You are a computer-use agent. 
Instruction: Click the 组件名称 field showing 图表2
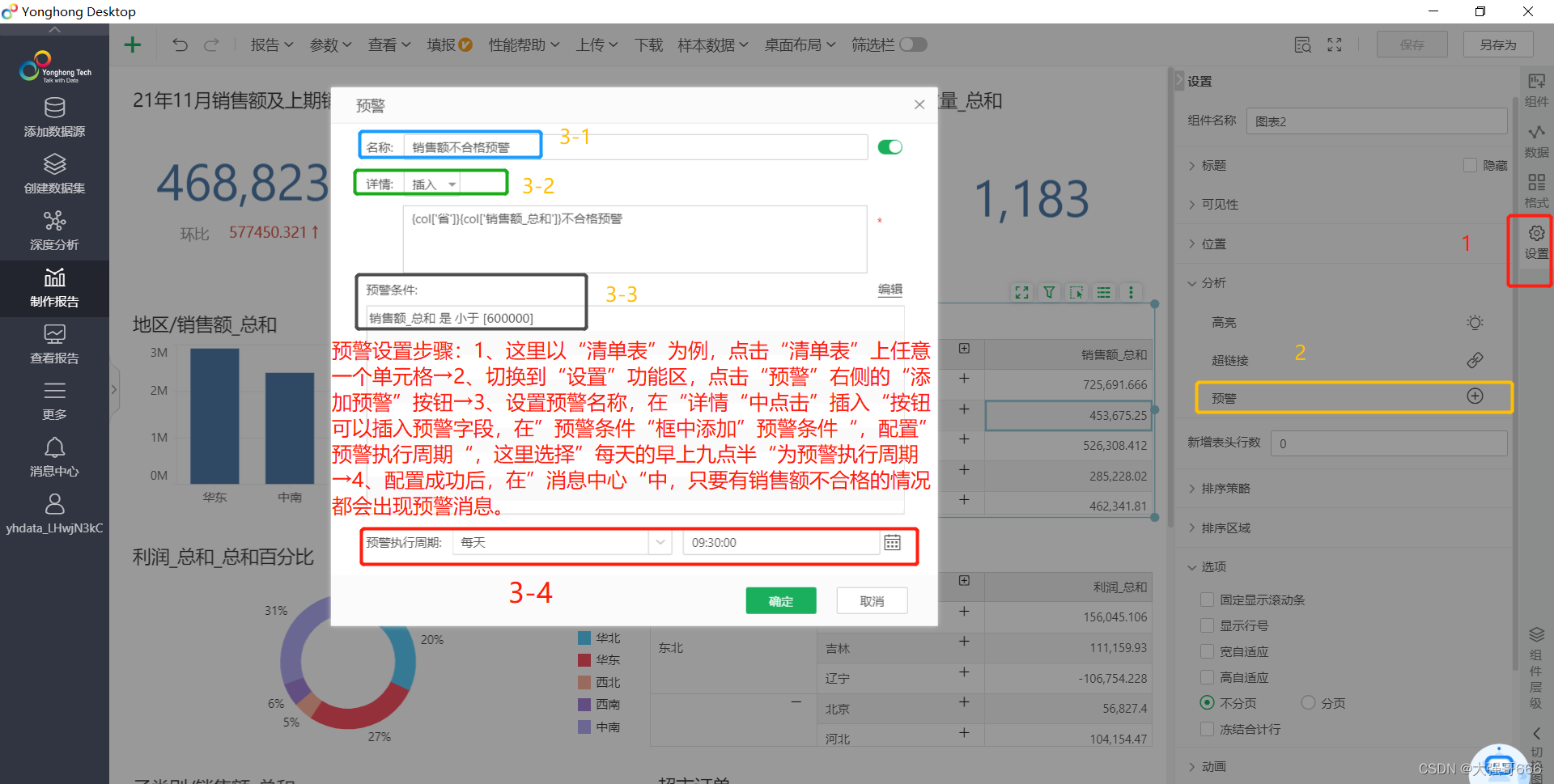1377,121
